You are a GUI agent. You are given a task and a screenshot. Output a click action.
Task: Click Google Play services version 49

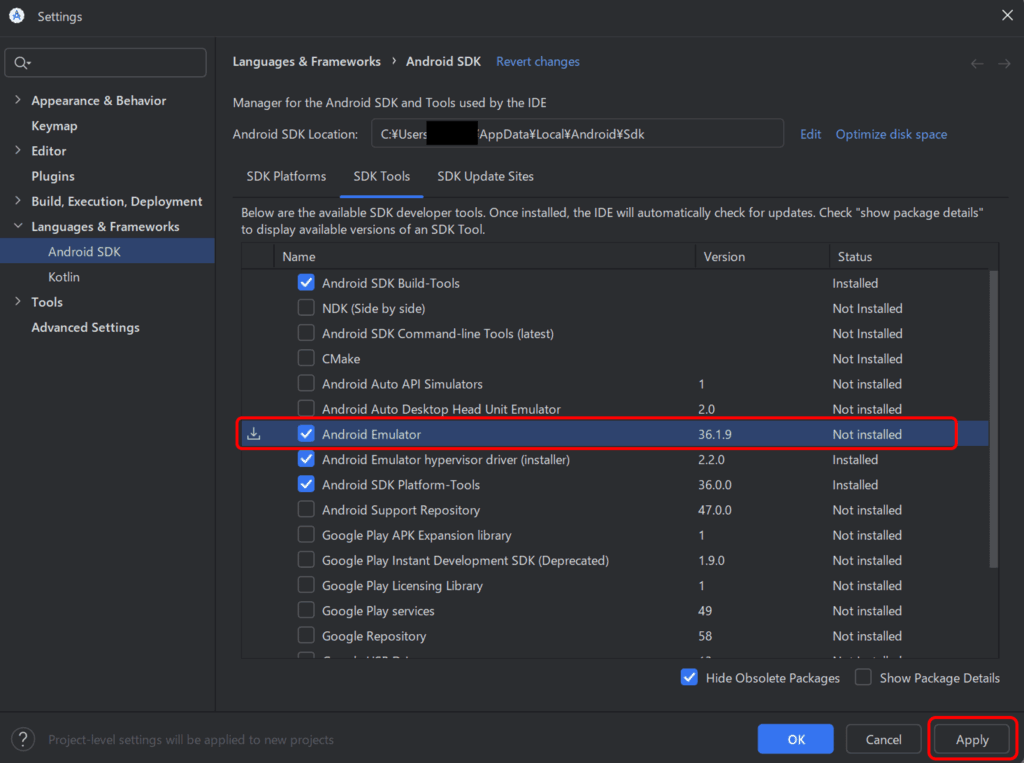705,611
